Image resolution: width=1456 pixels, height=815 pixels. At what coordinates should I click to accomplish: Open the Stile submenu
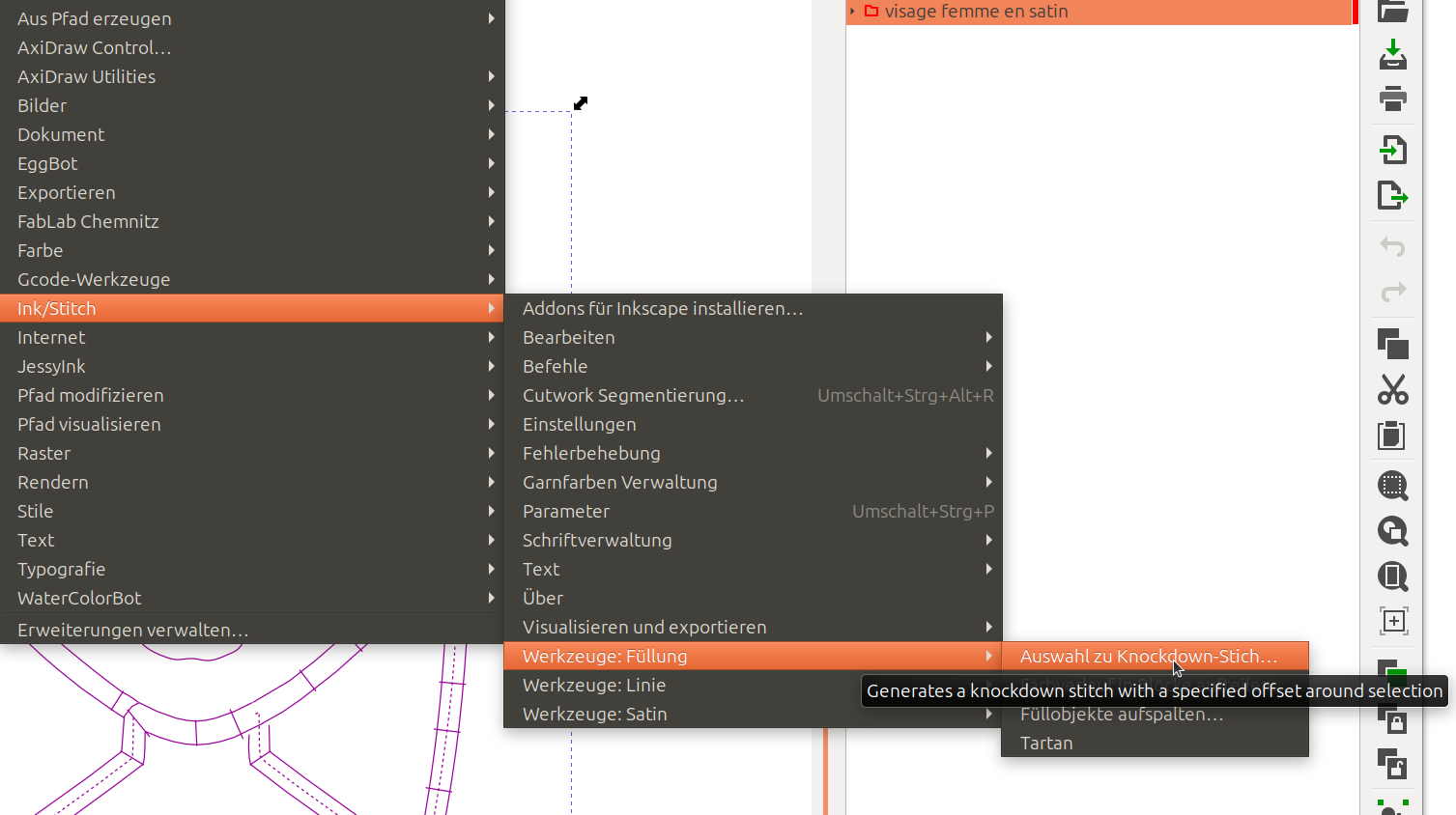[252, 511]
